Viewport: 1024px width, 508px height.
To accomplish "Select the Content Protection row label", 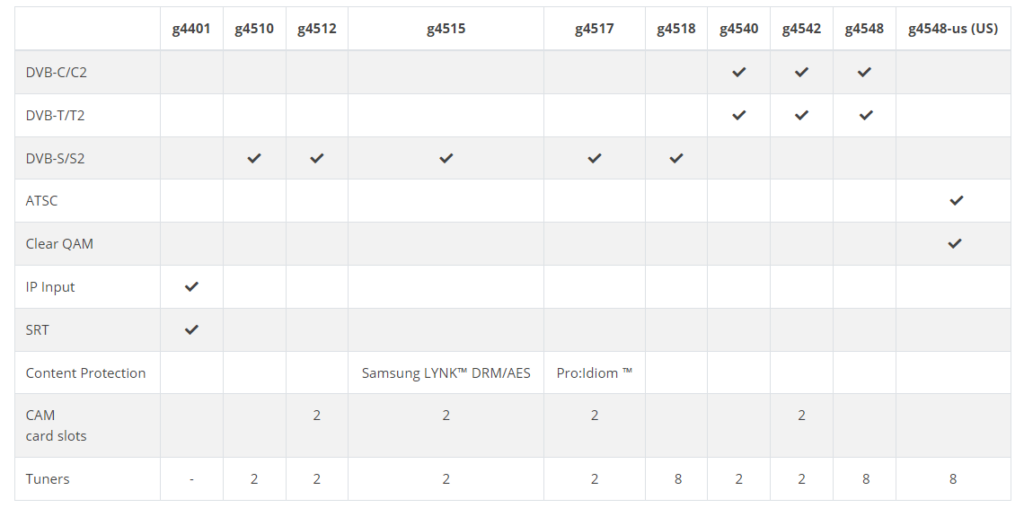I will pos(86,373).
